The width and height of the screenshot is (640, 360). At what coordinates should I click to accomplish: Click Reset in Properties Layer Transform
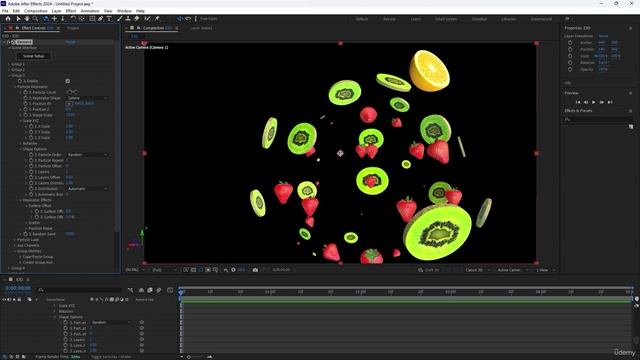(x=603, y=36)
